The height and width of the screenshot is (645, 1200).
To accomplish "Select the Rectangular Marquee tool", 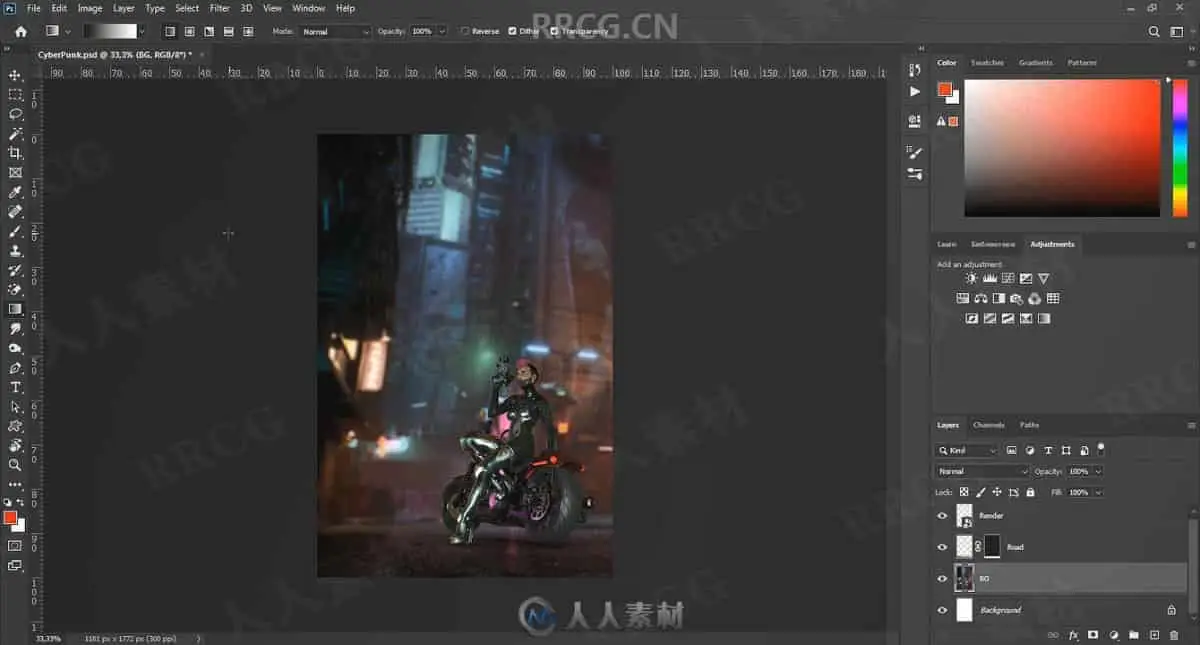I will [x=15, y=94].
